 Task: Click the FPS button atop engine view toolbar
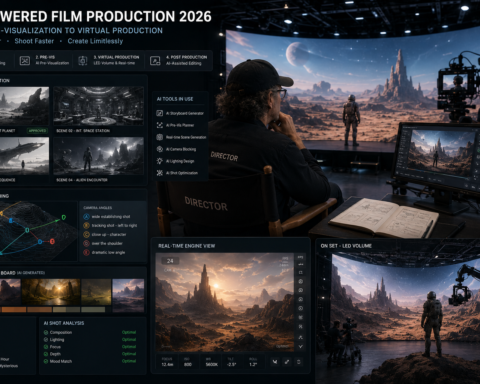(300, 257)
